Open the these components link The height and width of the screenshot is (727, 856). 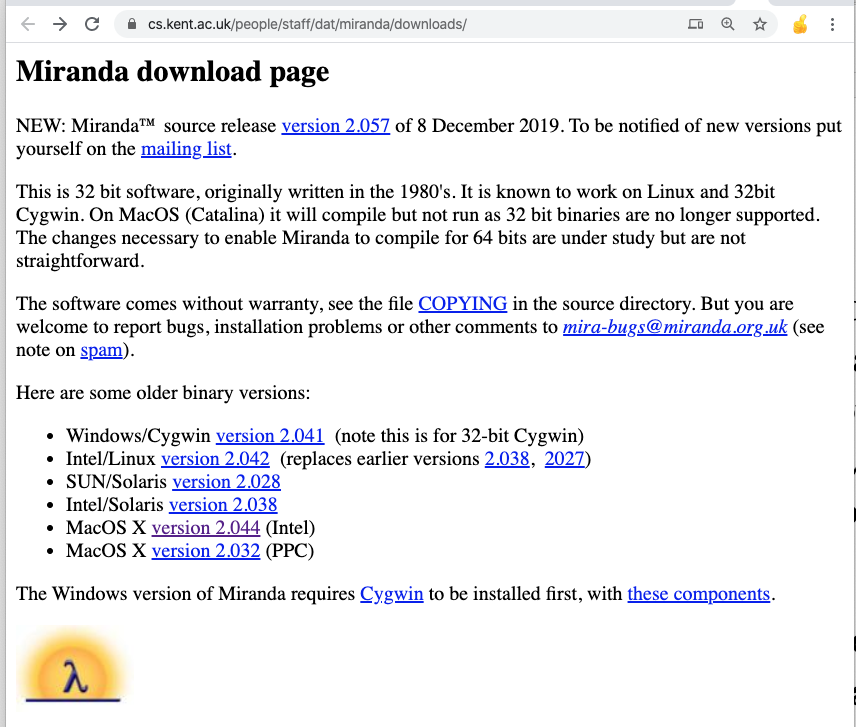pyautogui.click(x=699, y=594)
